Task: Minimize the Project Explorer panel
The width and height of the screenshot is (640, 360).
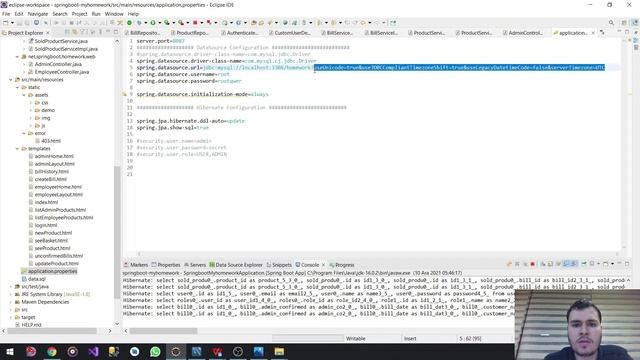Action: 108,32
